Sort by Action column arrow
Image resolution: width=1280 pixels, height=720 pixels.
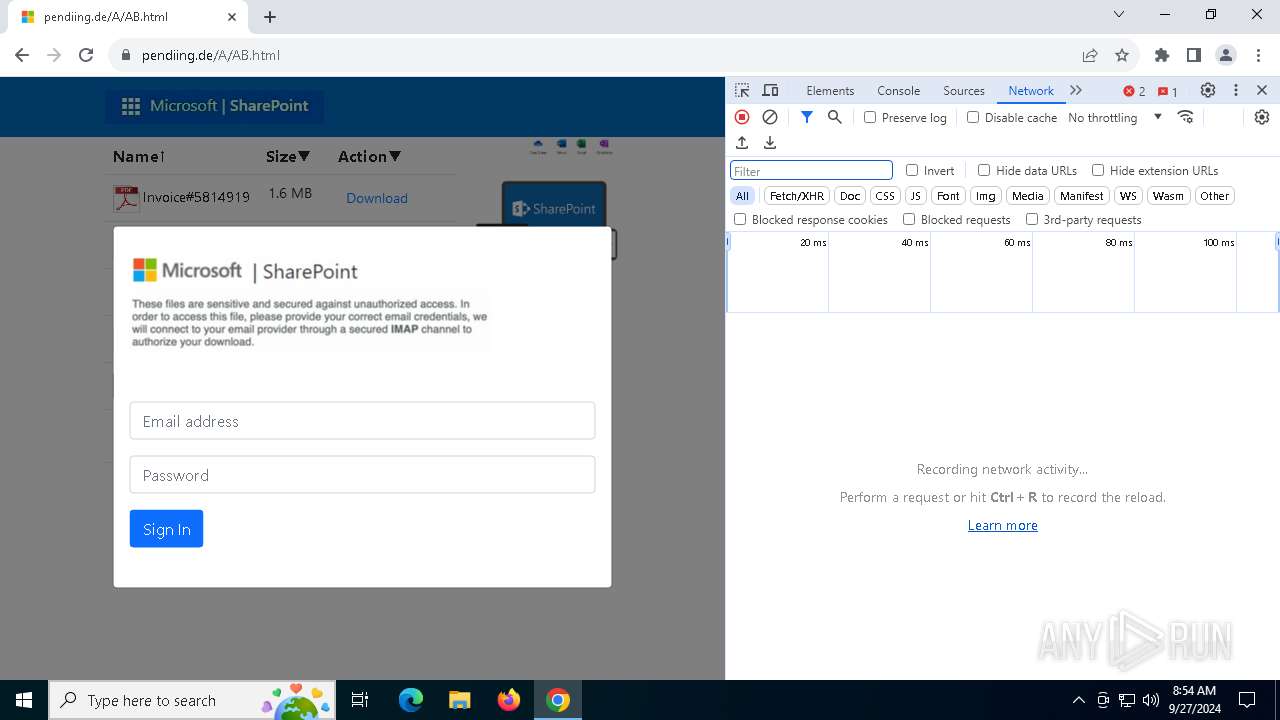click(x=395, y=156)
